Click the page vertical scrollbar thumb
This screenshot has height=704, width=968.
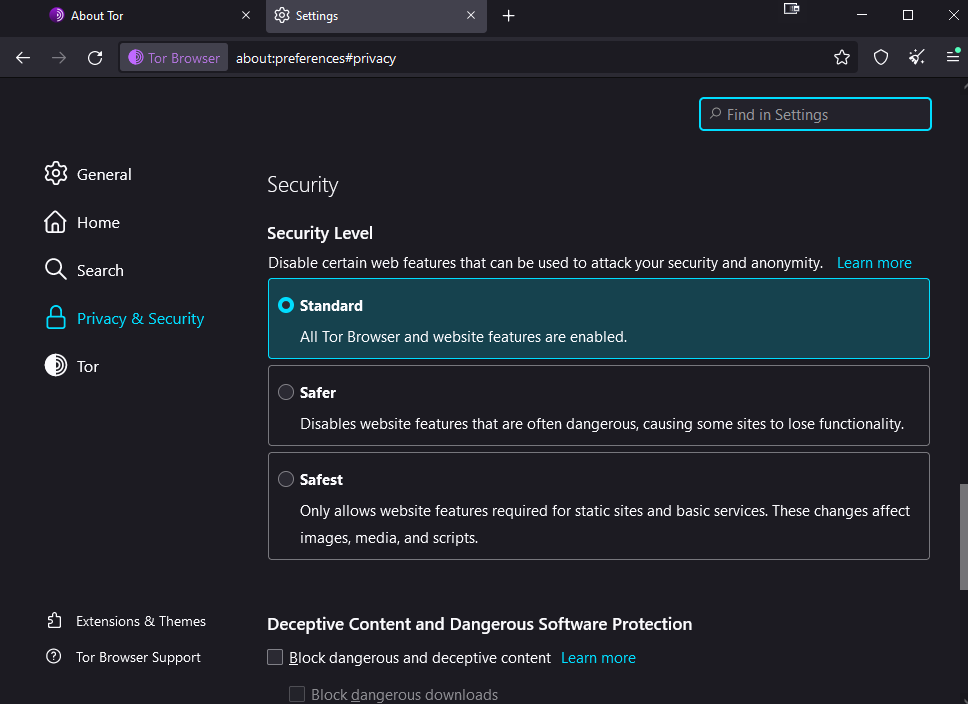click(964, 537)
